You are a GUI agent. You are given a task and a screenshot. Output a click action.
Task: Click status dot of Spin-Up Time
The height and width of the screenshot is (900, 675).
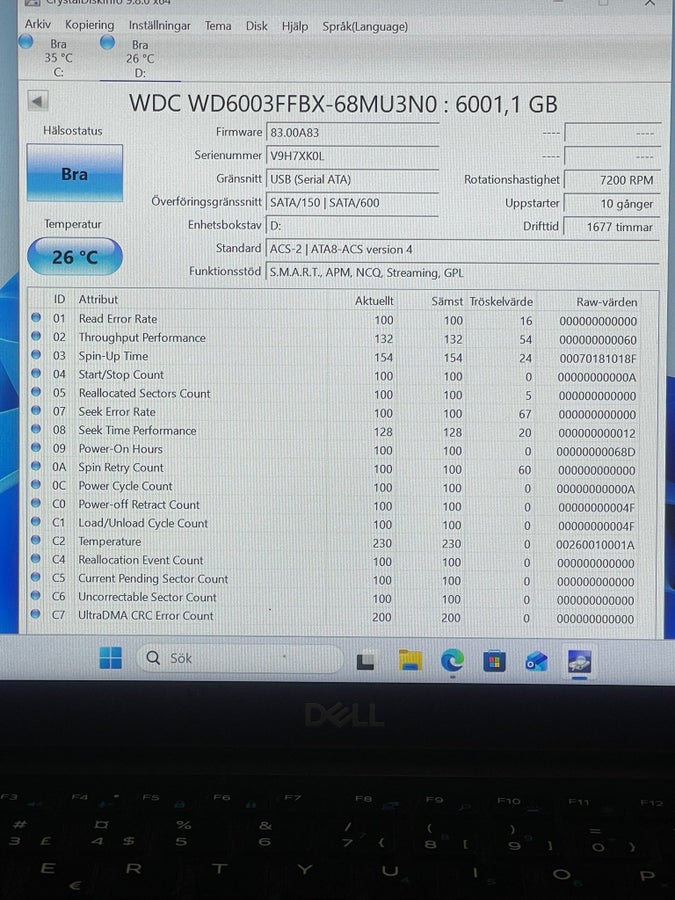[36, 354]
